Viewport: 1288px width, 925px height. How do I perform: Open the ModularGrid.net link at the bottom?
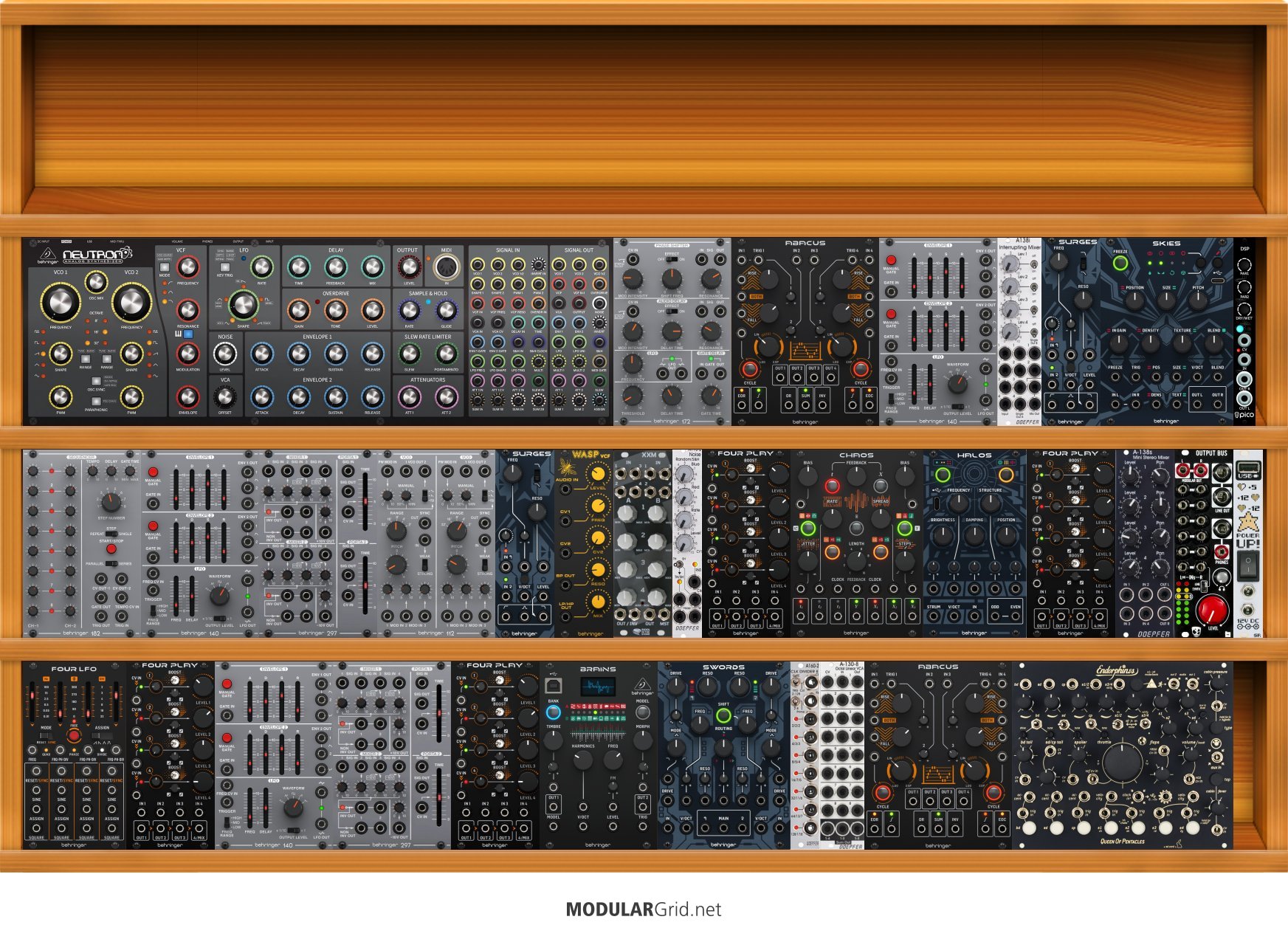tap(644, 909)
